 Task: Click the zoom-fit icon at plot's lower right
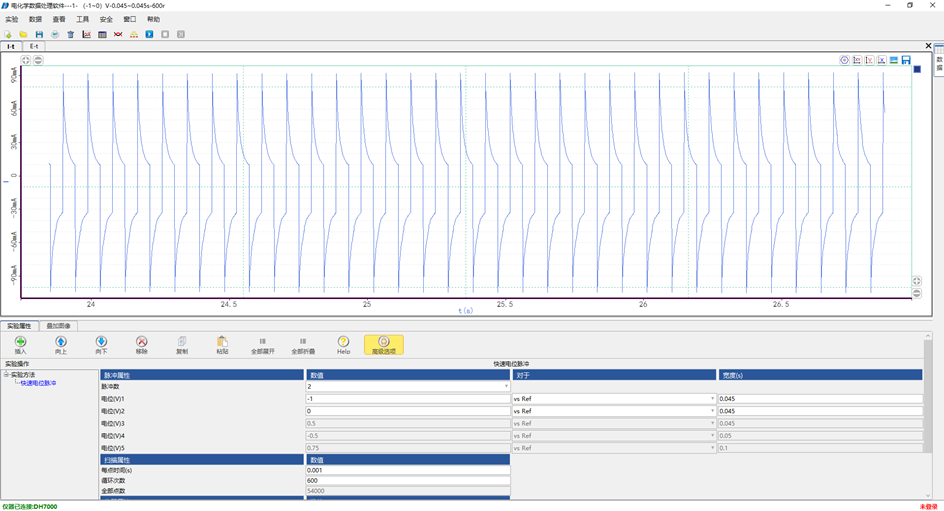coord(916,281)
